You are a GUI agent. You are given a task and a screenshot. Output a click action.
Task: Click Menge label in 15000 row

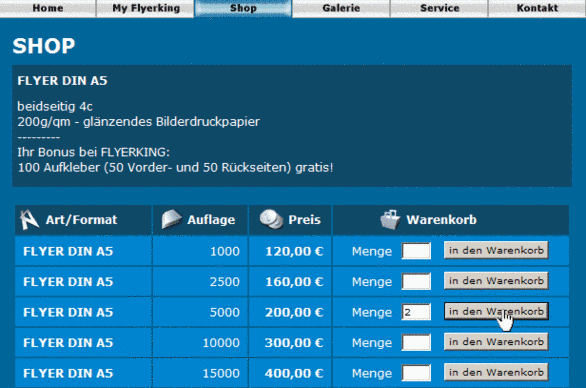pos(372,373)
